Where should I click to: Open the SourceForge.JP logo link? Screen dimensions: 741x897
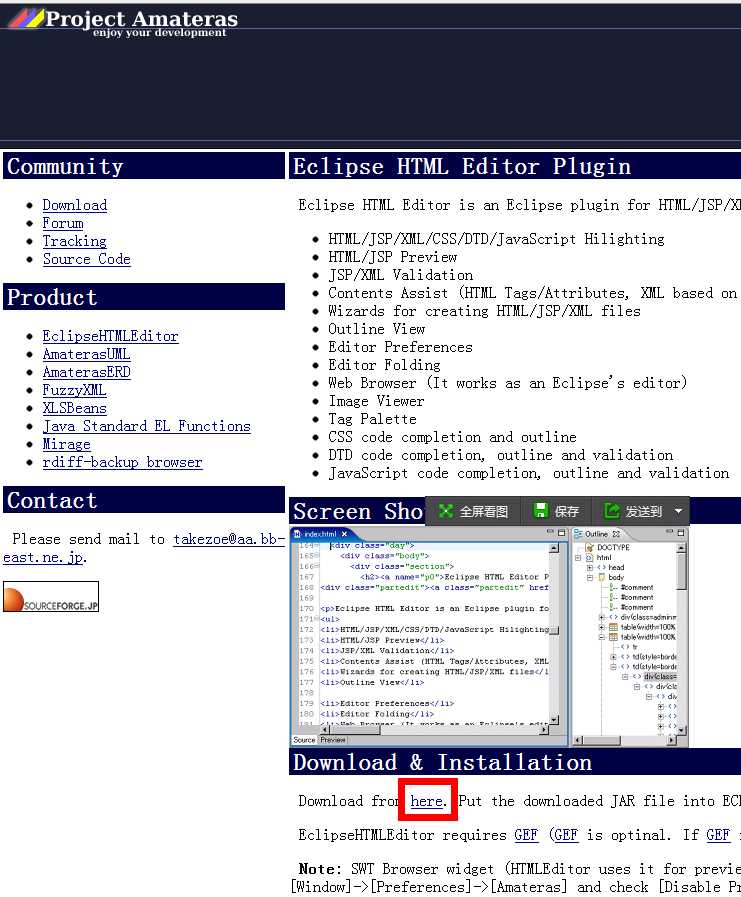click(x=51, y=597)
